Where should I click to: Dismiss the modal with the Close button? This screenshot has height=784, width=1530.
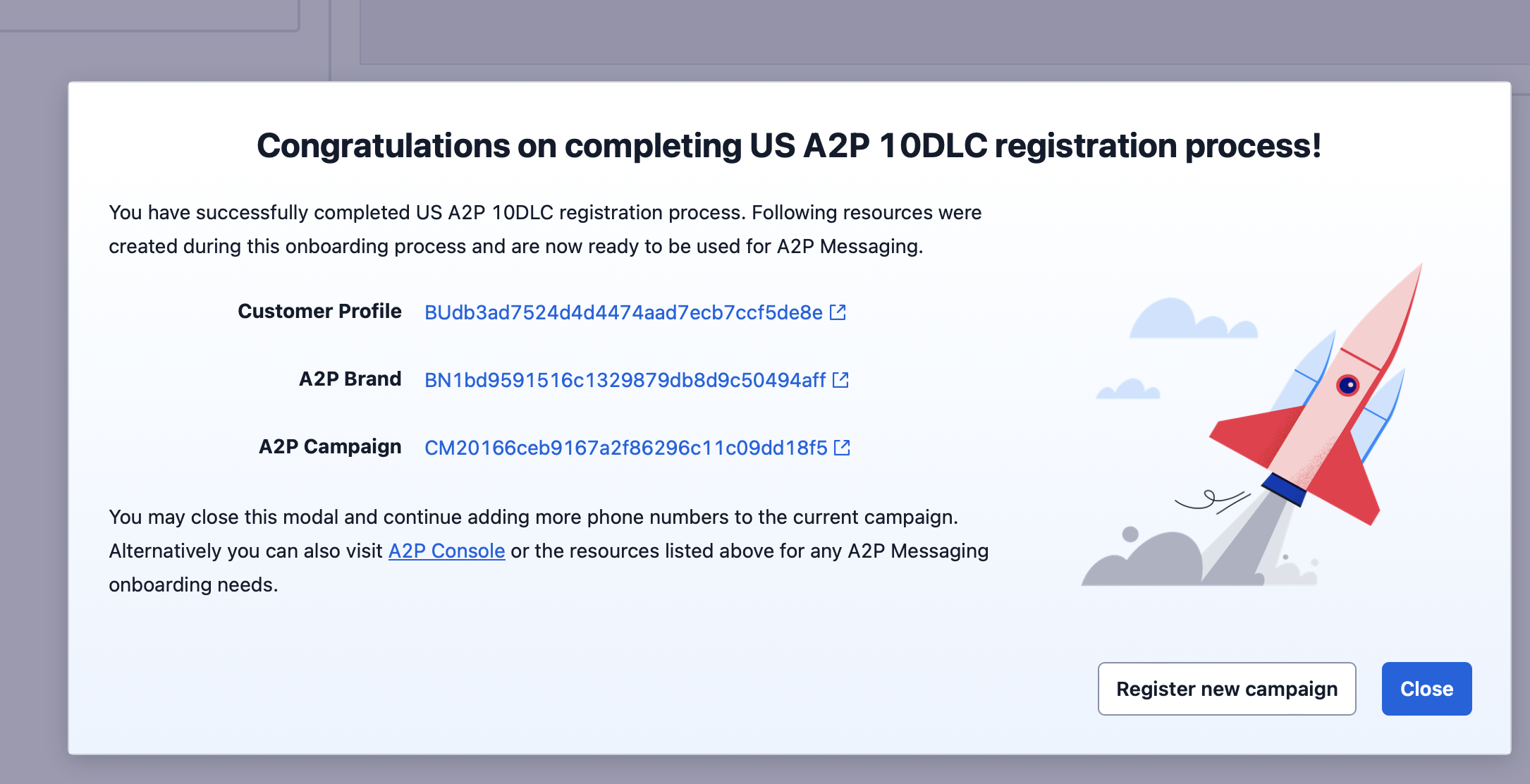pos(1426,689)
